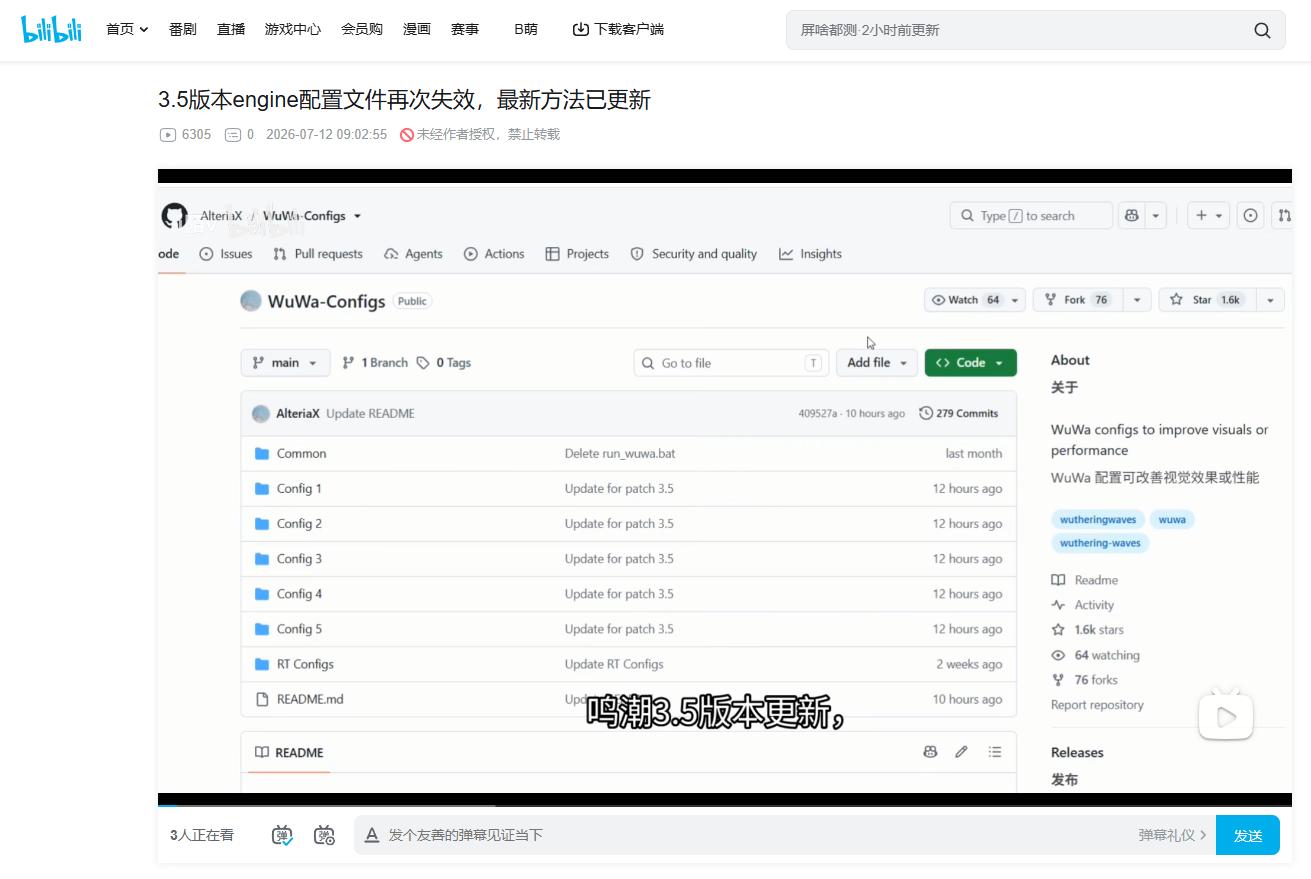Screen dimensions: 1311x879
Task: Click the GitHub Type to search field
Action: pos(1031,216)
